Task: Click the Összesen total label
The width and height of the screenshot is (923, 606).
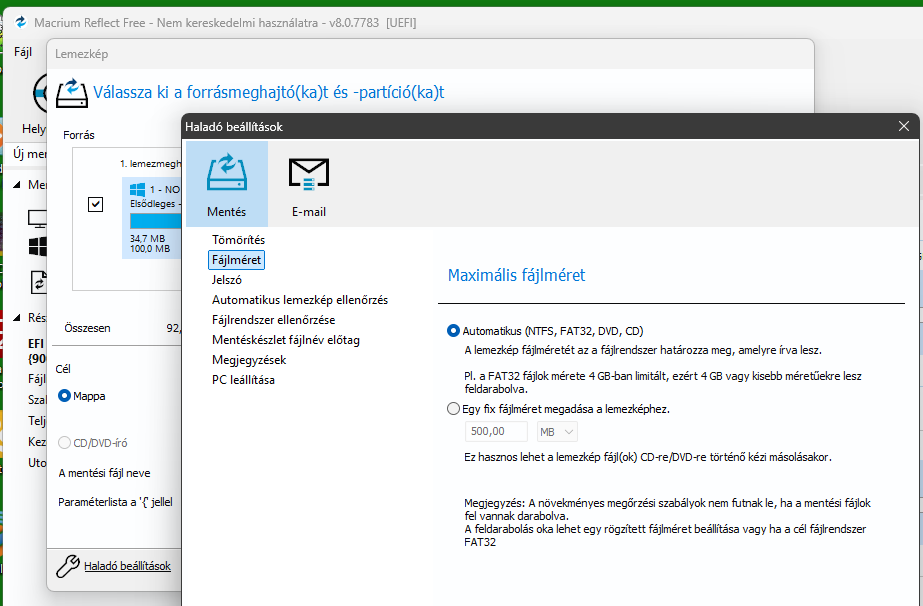Action: (87, 328)
